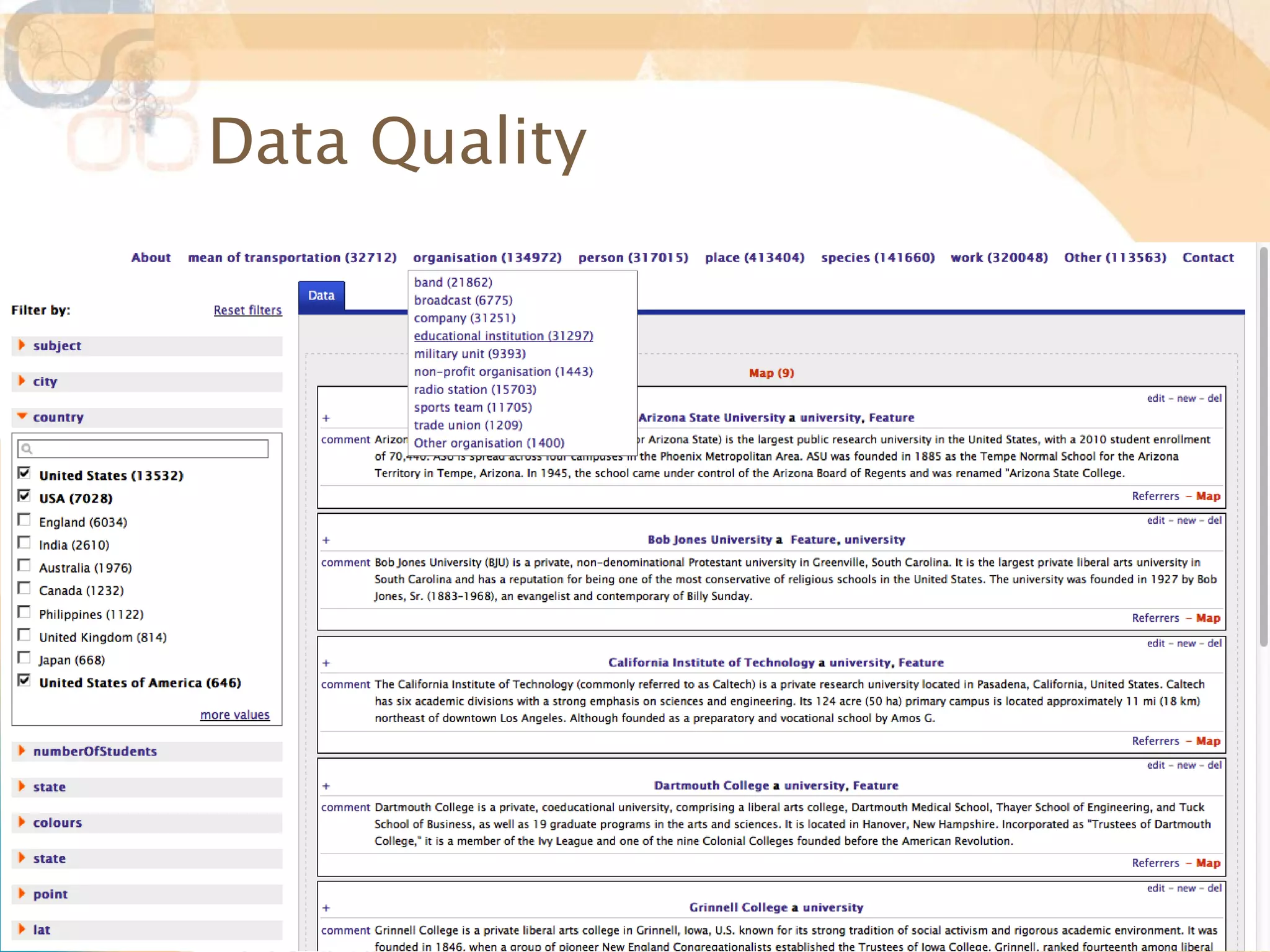Image resolution: width=1270 pixels, height=952 pixels.
Task: Expand the subject filter
Action: [x=147, y=346]
